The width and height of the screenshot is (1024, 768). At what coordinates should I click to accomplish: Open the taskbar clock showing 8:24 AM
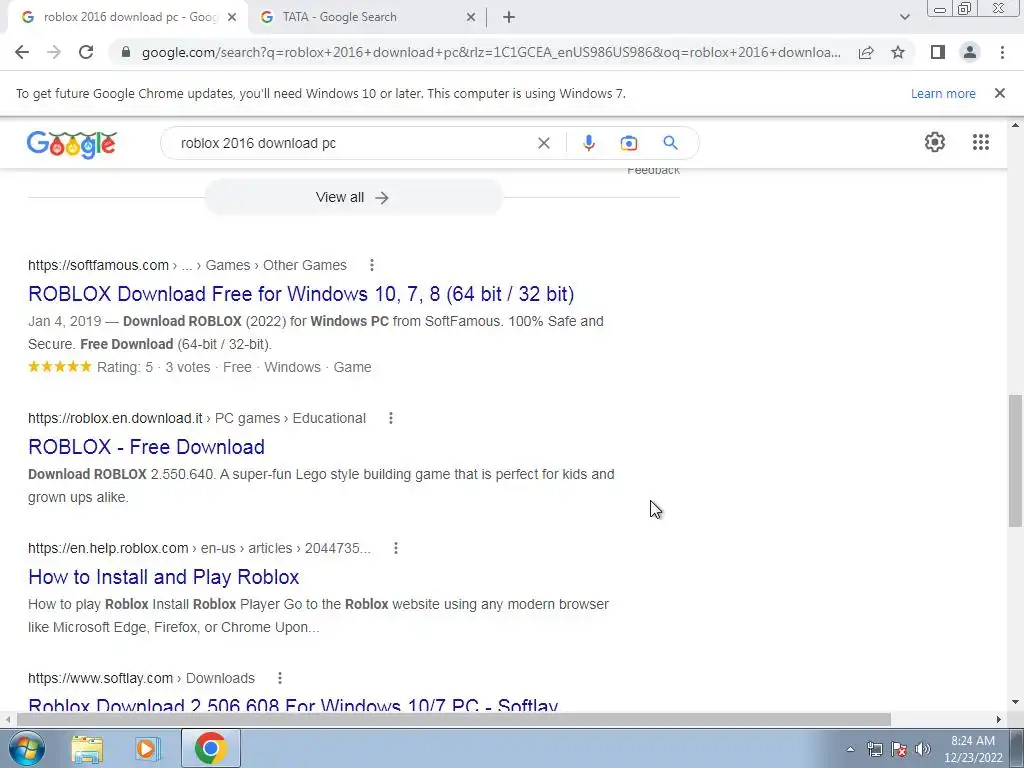coord(972,749)
